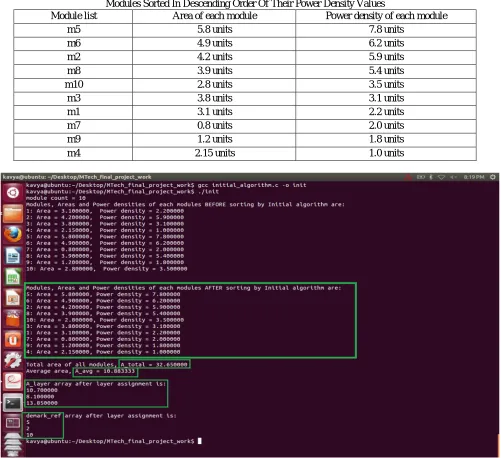
Task: Click the '5.4 units' power density cell
Action: (x=386, y=71)
